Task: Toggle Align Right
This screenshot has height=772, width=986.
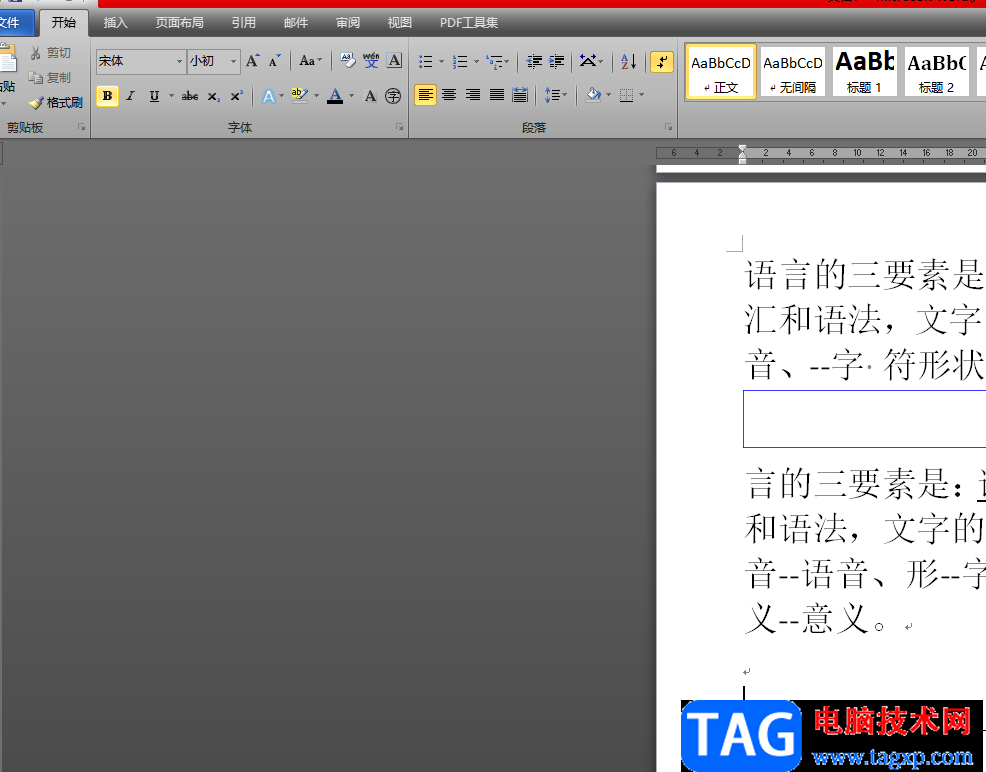Action: tap(473, 95)
